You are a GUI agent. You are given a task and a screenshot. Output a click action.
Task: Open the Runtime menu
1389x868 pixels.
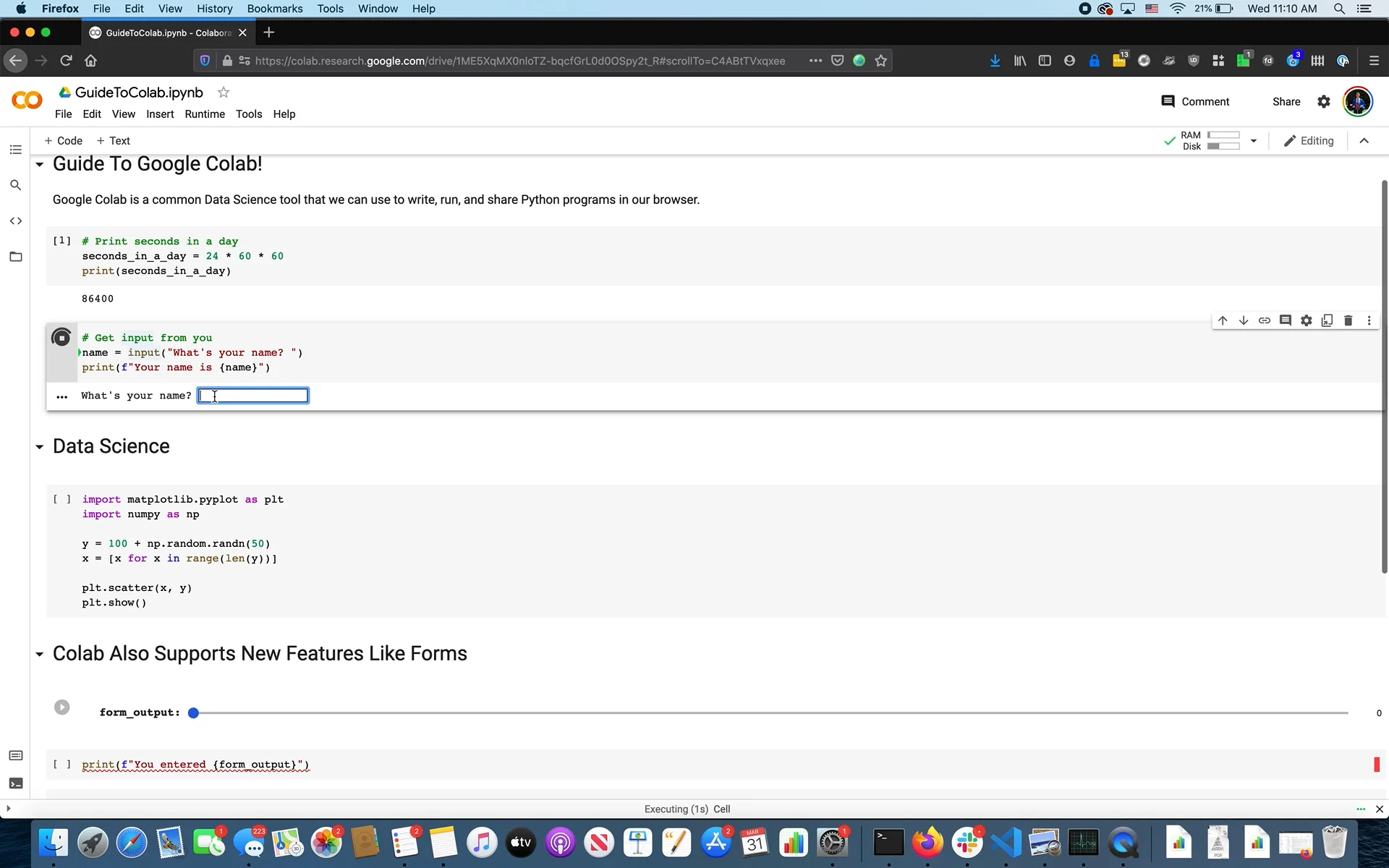click(205, 114)
